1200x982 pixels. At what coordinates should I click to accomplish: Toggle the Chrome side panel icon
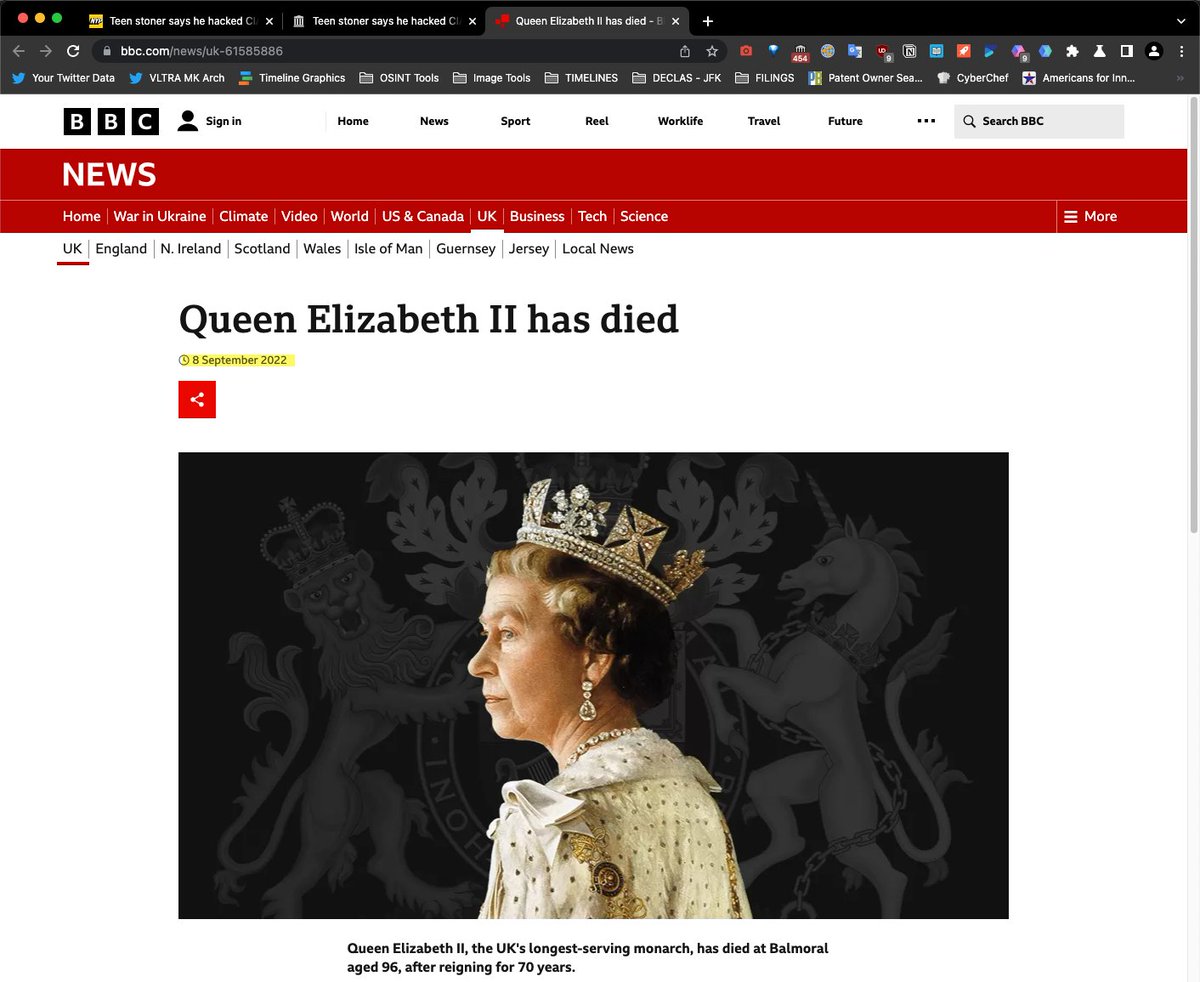pos(1127,51)
